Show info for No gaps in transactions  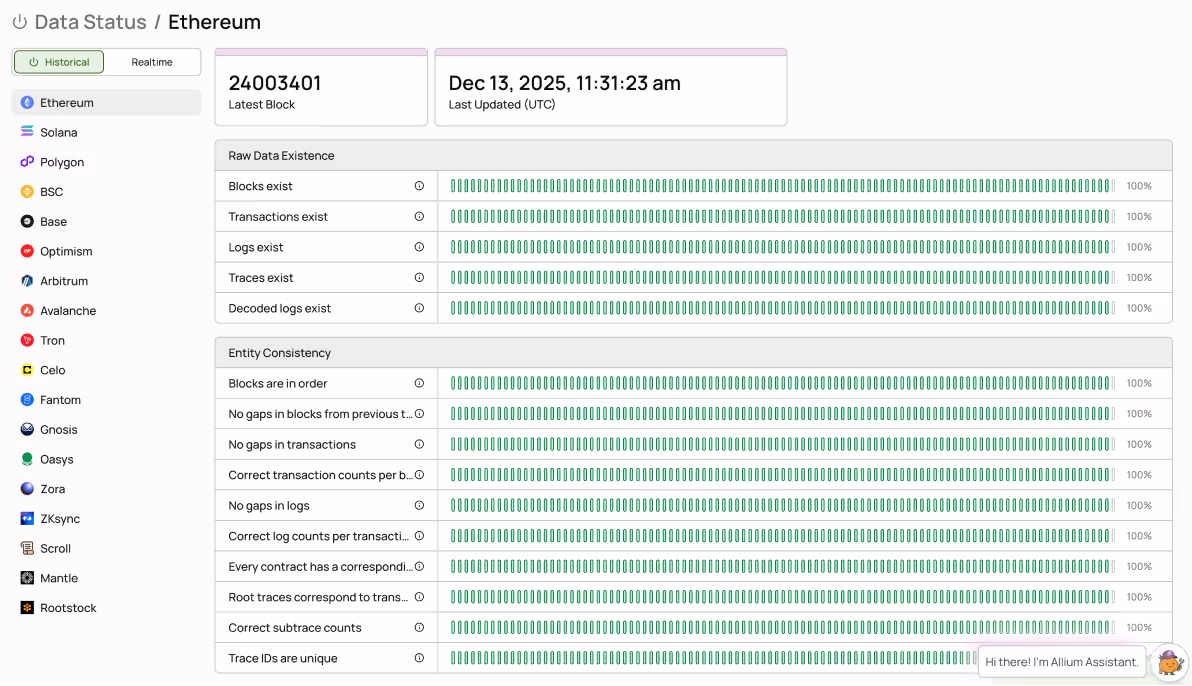pyautogui.click(x=419, y=444)
